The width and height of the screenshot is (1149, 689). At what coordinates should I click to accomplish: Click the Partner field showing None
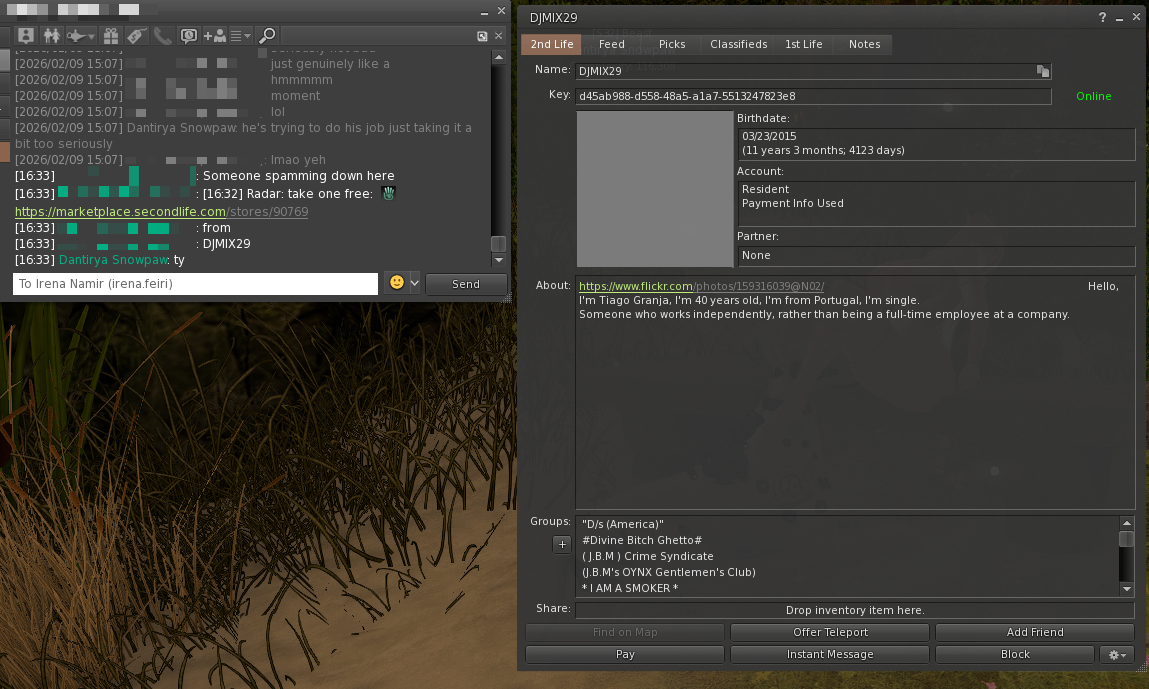936,255
